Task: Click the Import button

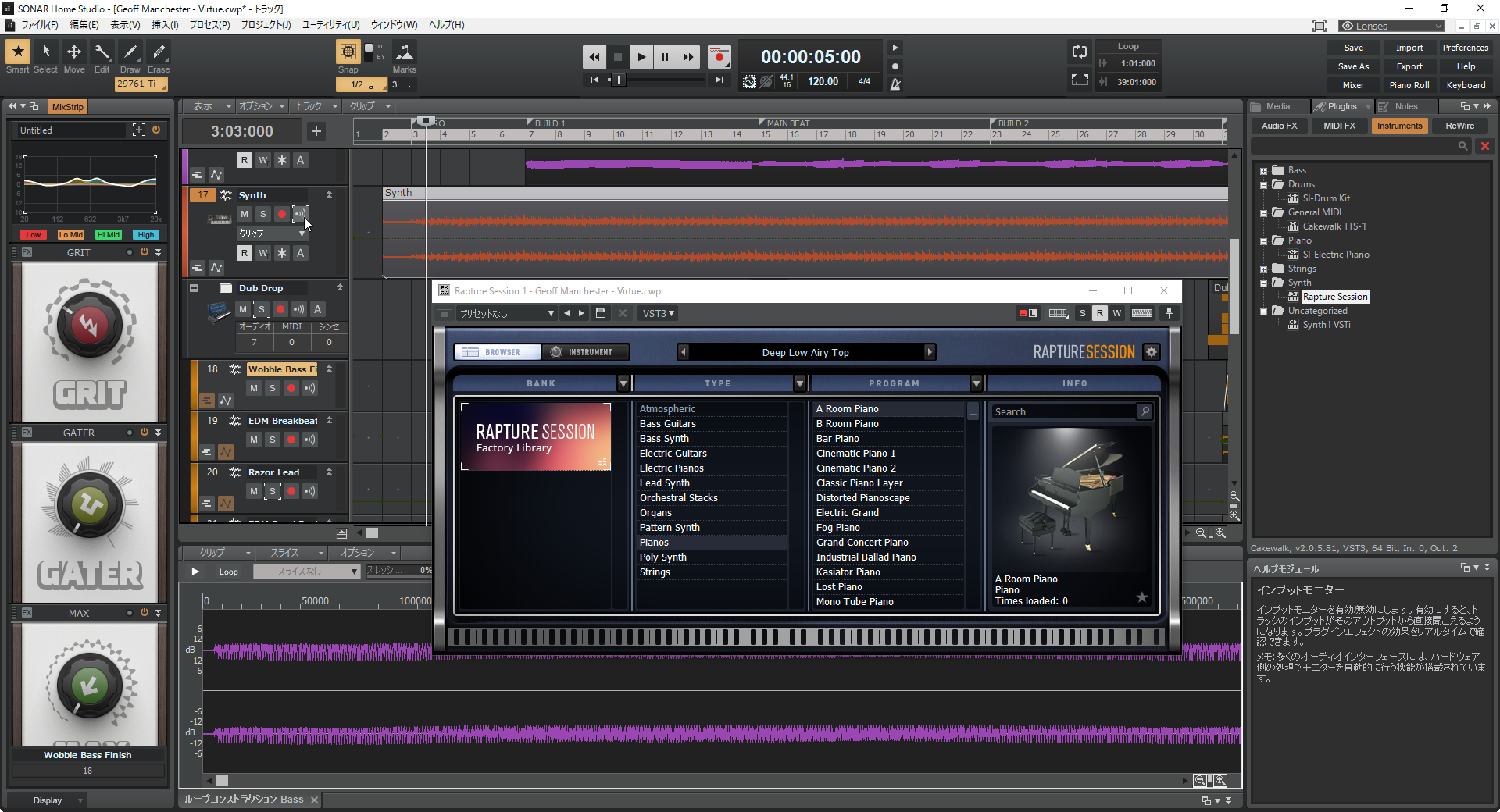Action: (x=1409, y=48)
